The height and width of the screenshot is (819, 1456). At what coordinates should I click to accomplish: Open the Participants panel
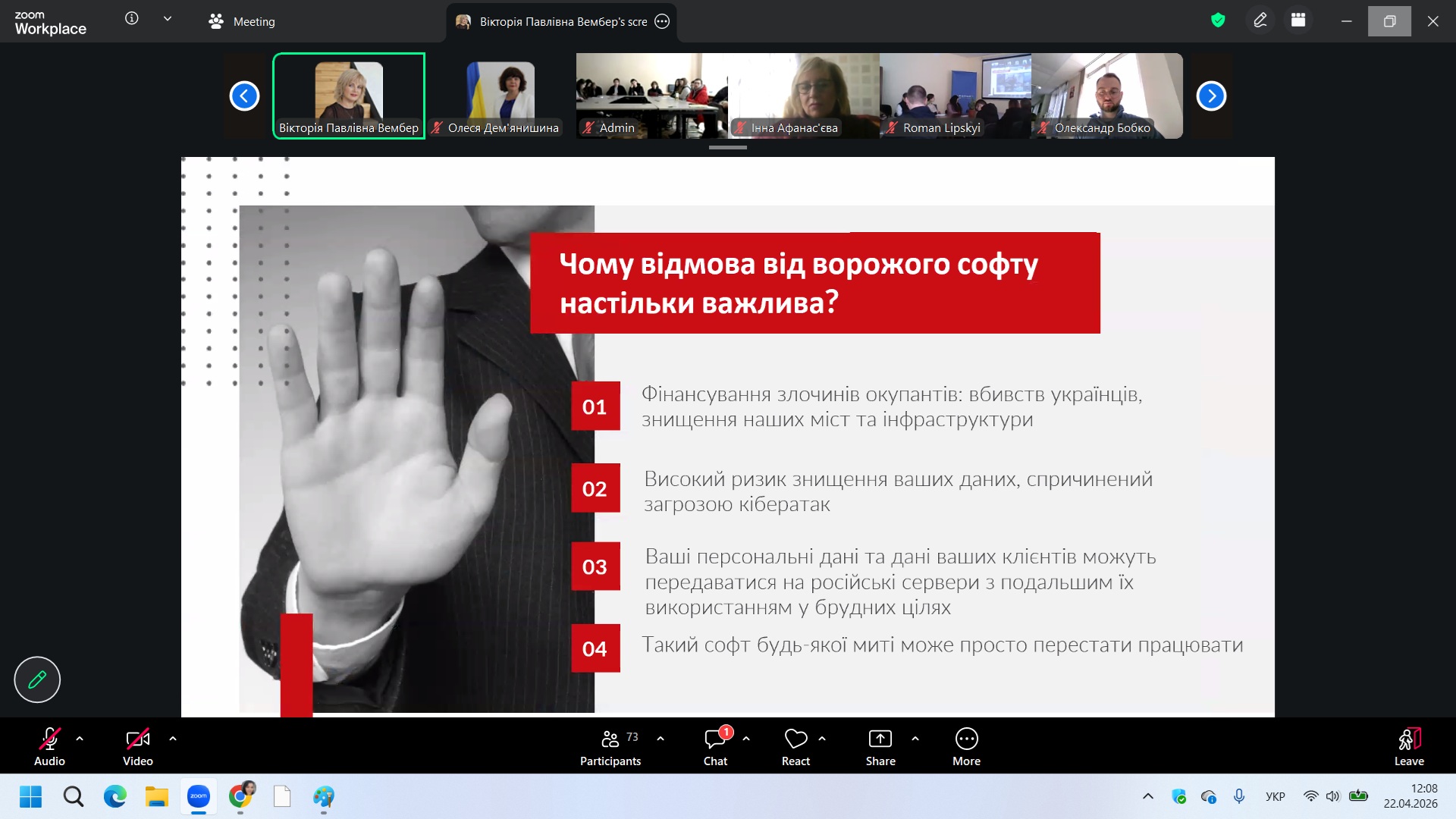pyautogui.click(x=610, y=747)
